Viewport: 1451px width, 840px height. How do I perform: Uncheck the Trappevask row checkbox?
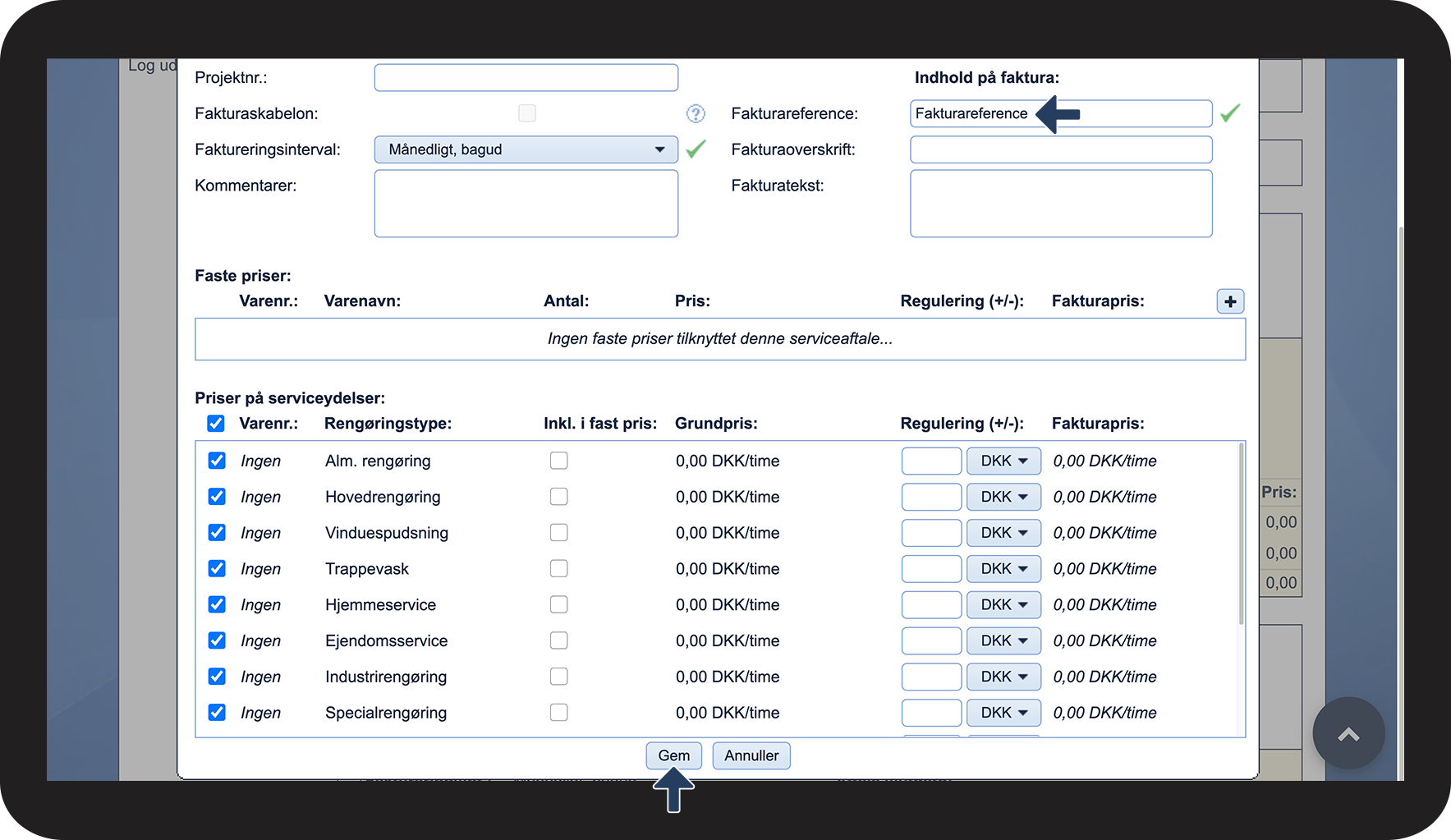click(216, 568)
